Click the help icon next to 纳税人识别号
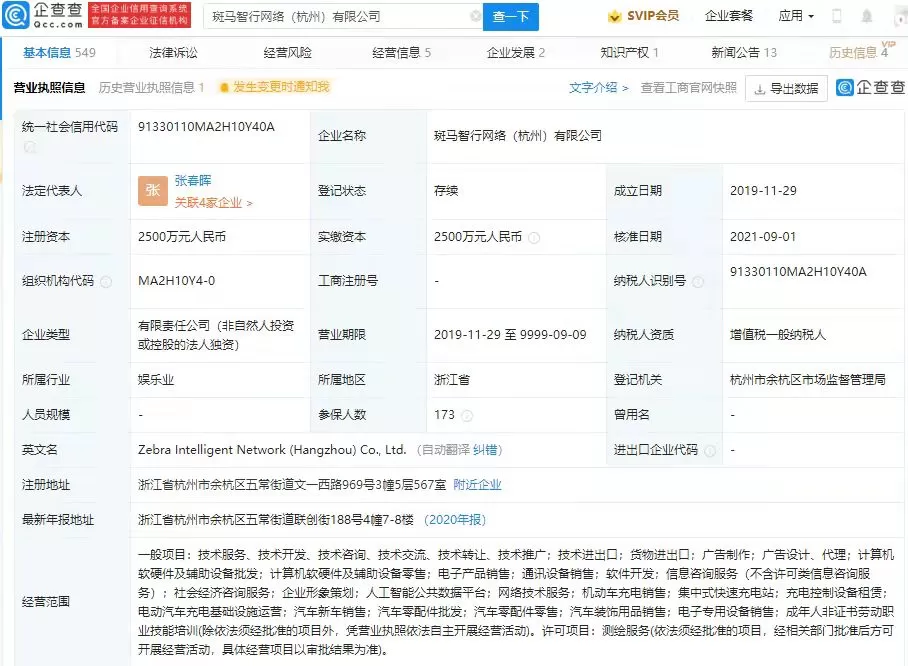Image resolution: width=908 pixels, height=666 pixels. tap(698, 282)
